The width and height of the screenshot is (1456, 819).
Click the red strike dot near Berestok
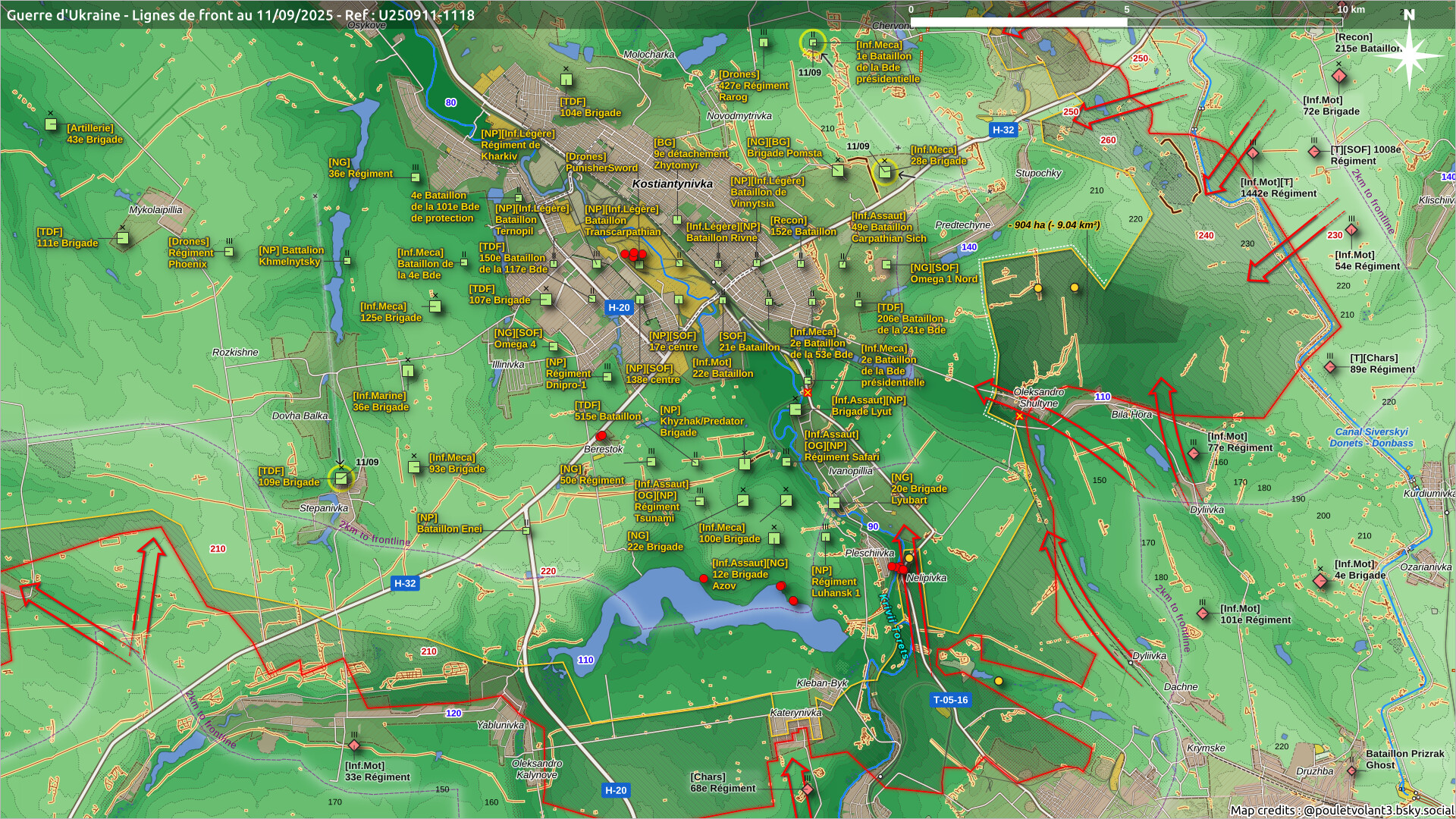click(601, 436)
